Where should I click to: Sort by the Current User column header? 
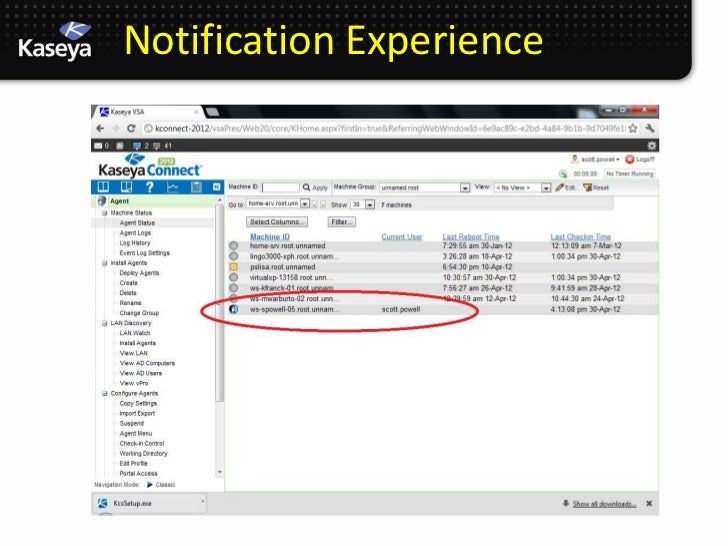click(x=402, y=237)
